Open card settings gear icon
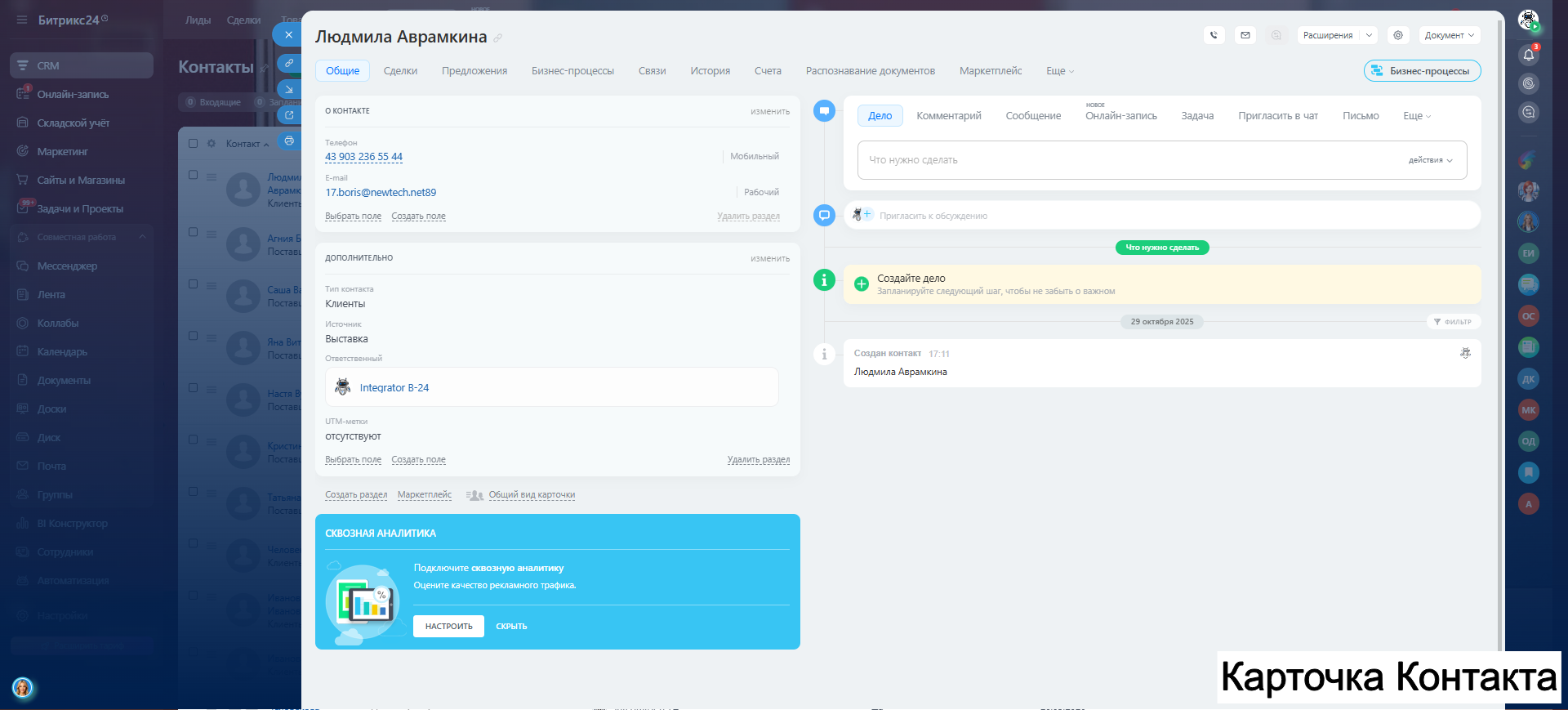Screen dimensions: 1568x710 [1398, 35]
